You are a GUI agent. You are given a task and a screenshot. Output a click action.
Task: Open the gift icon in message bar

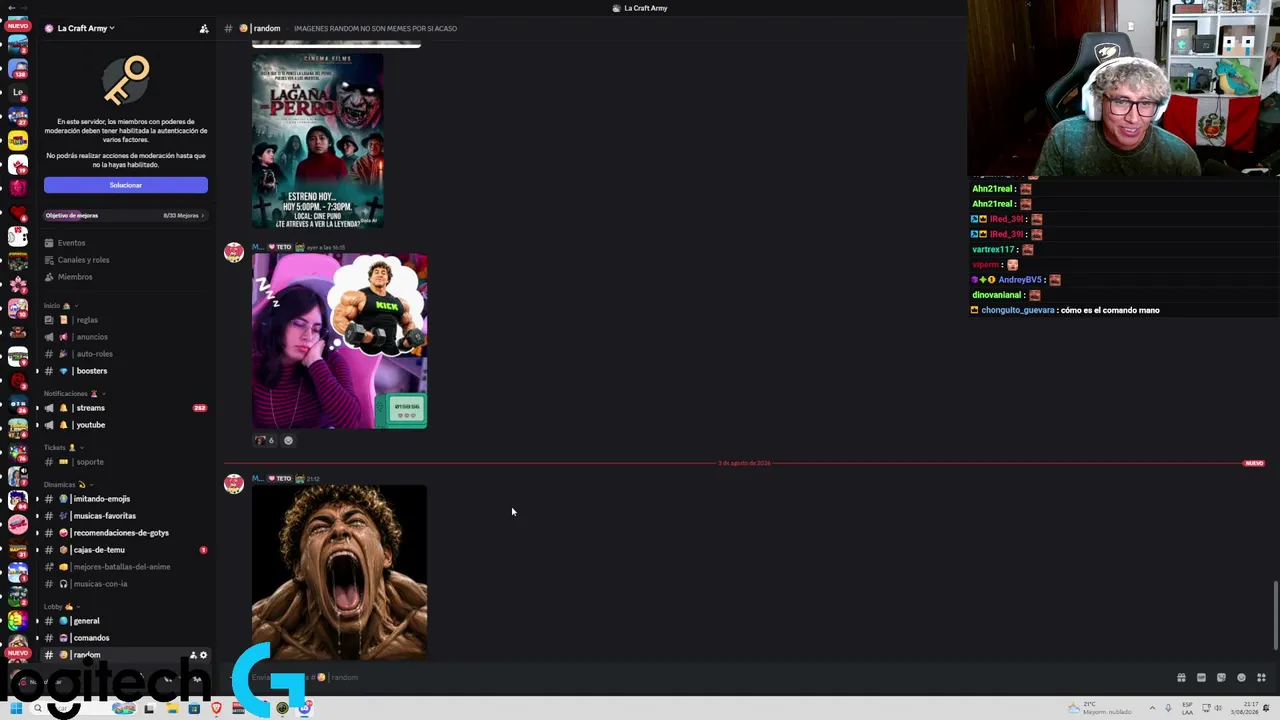click(x=1181, y=678)
